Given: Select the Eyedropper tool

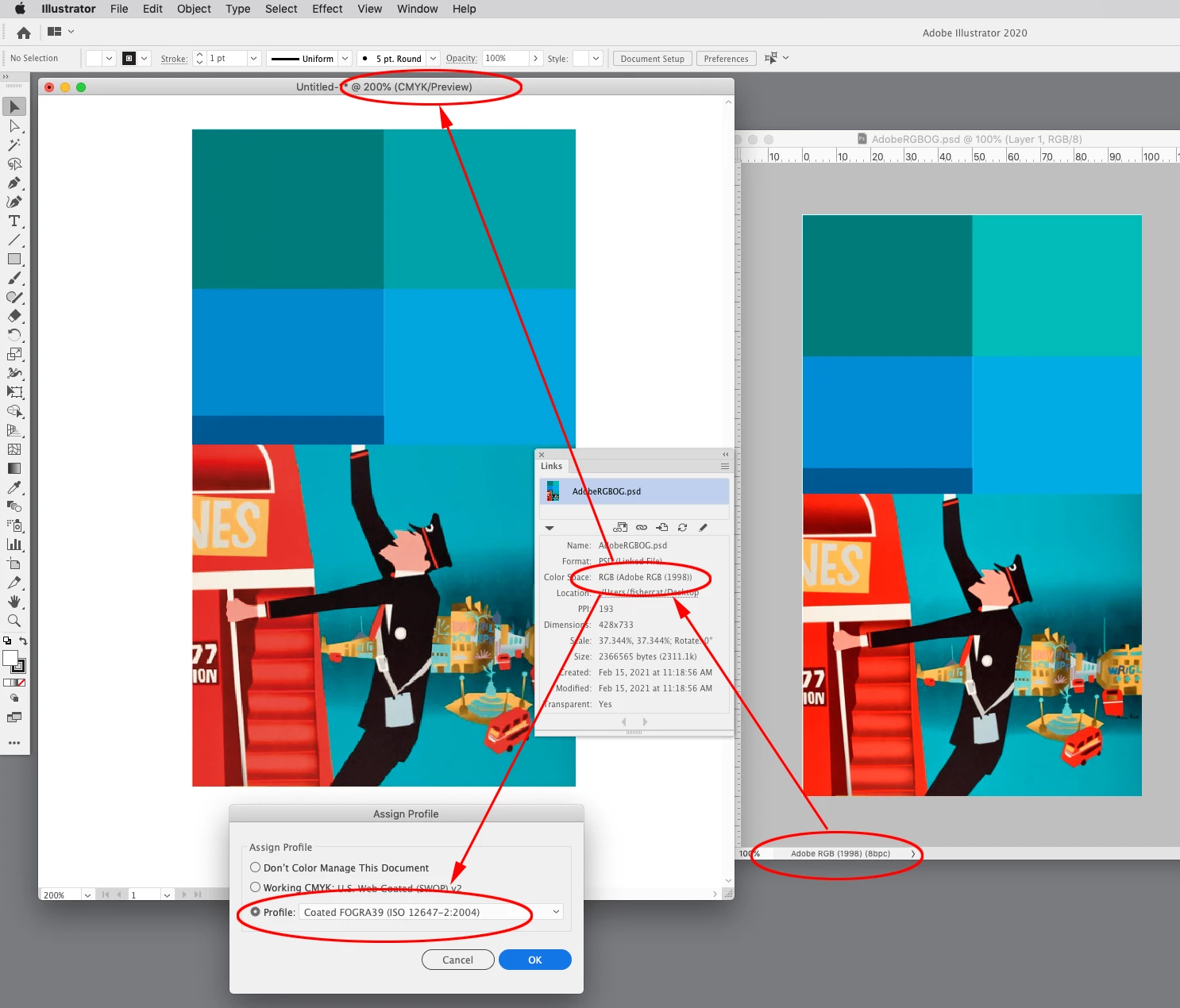Looking at the screenshot, I should 14,487.
